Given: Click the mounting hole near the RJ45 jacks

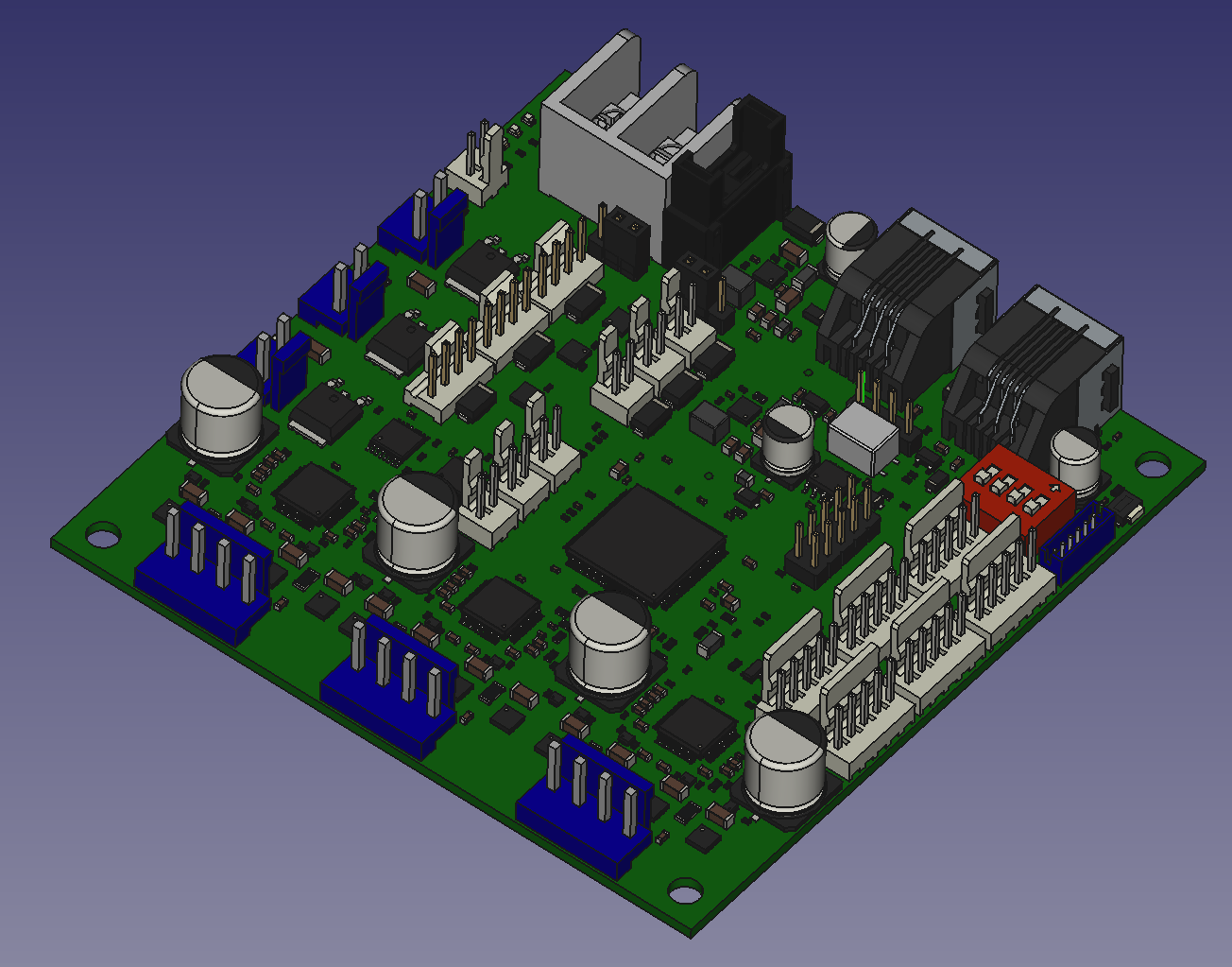Looking at the screenshot, I should tap(1152, 465).
